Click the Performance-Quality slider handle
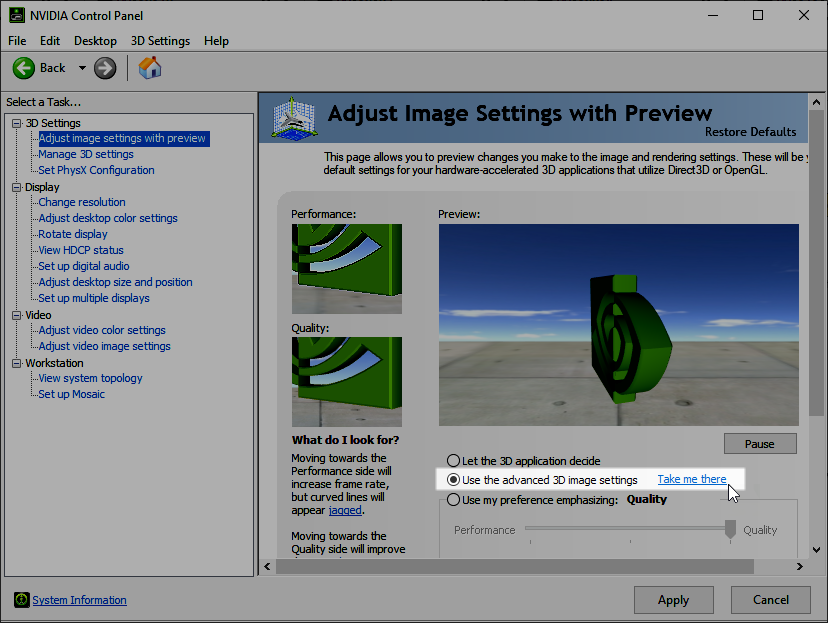This screenshot has width=828, height=623. pyautogui.click(x=732, y=529)
